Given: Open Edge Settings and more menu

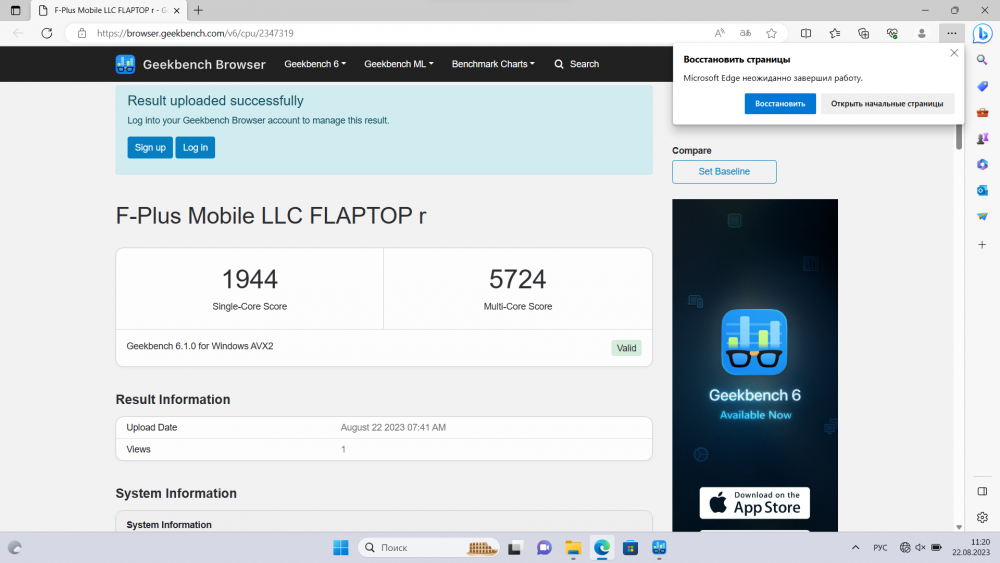Looking at the screenshot, I should click(x=951, y=33).
